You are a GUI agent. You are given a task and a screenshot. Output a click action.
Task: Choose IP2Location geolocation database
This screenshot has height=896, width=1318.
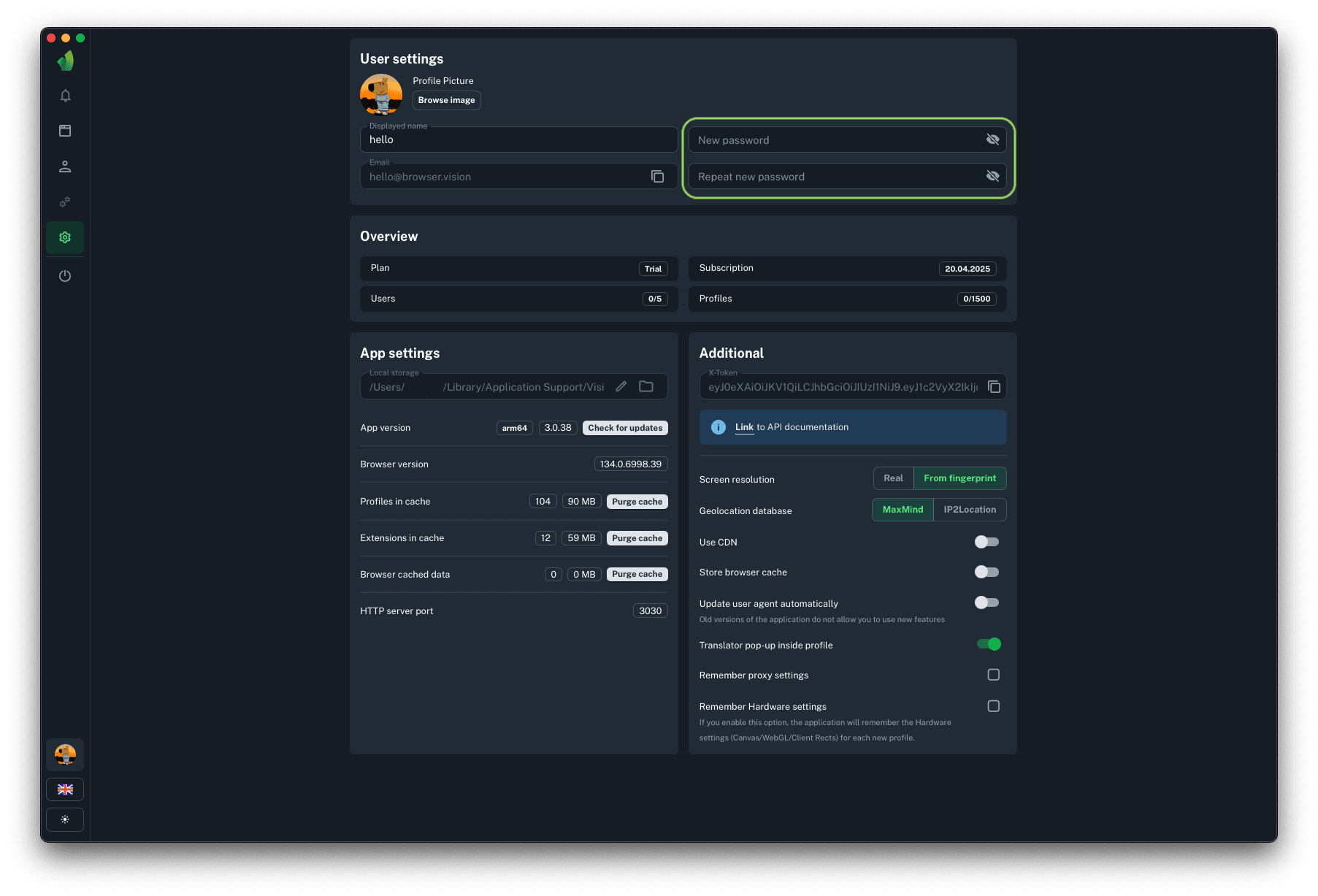pyautogui.click(x=969, y=510)
